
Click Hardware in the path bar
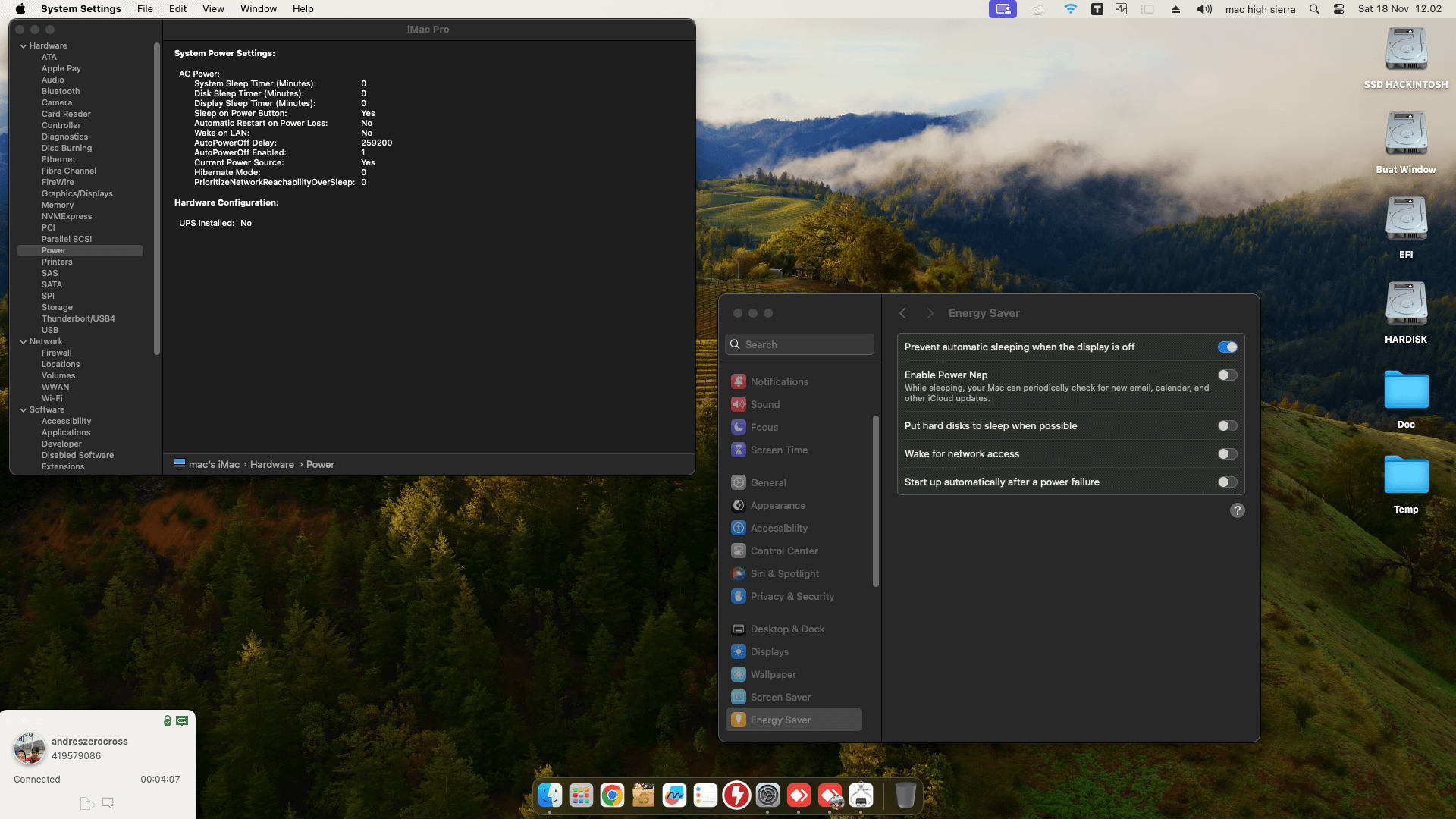[x=272, y=464]
